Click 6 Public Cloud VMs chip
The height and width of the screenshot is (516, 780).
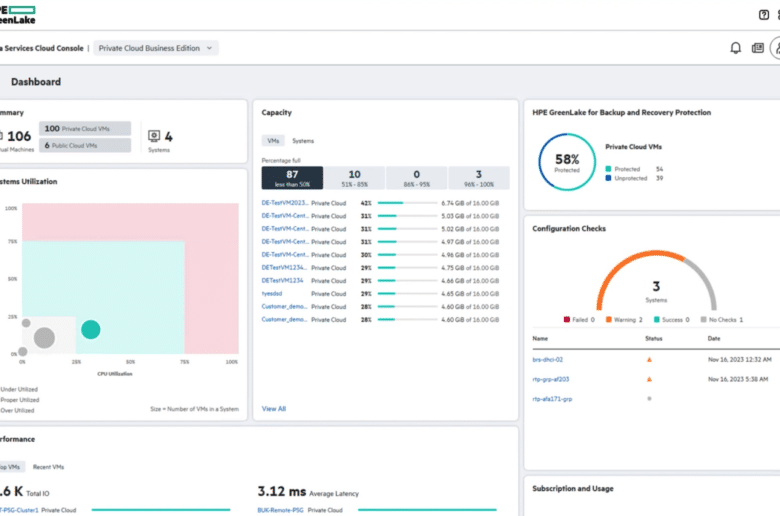[x=85, y=145]
